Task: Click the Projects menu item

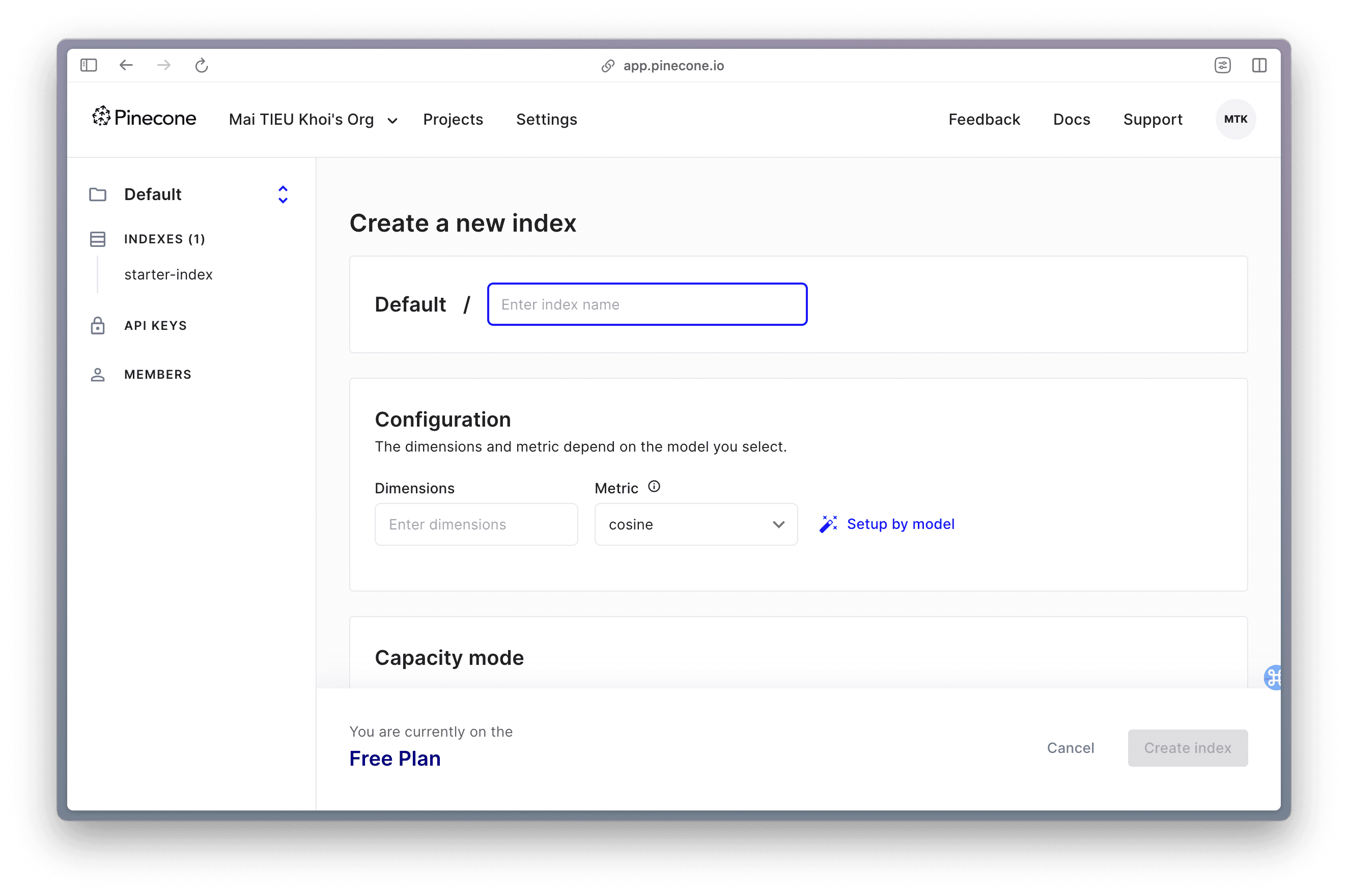Action: tap(451, 119)
